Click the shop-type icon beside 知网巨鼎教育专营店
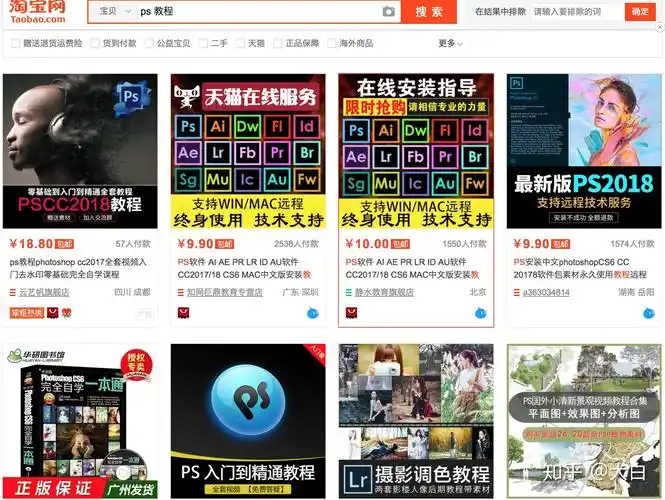This screenshot has width=665, height=500. (x=181, y=292)
